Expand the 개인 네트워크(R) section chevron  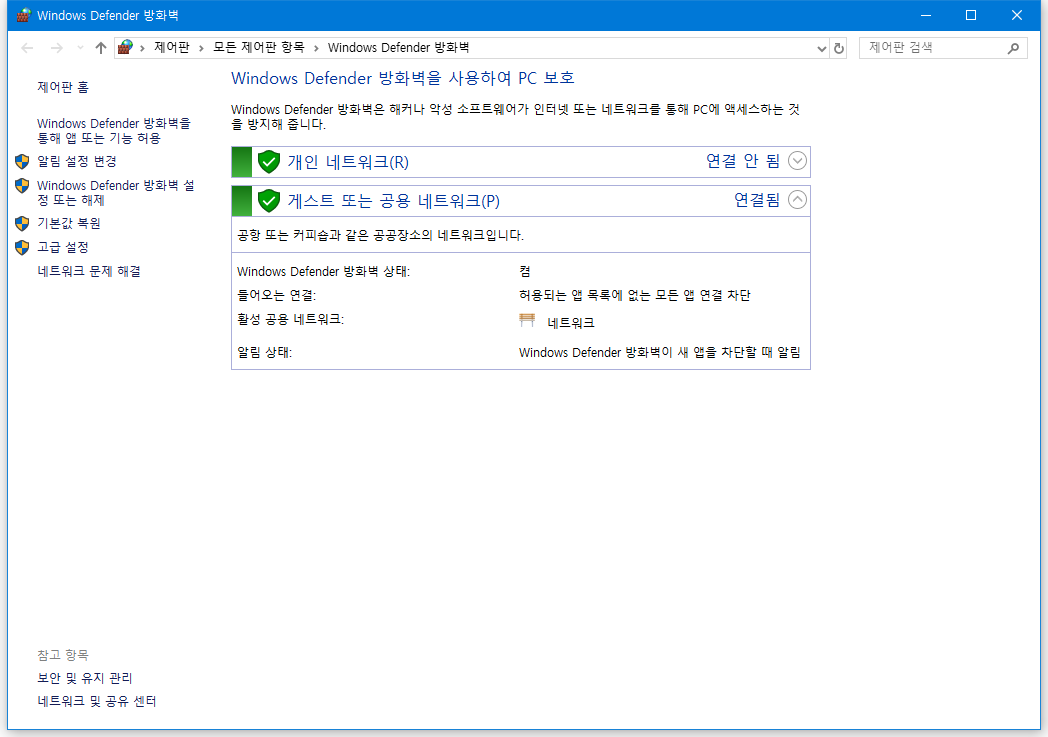[x=797, y=161]
